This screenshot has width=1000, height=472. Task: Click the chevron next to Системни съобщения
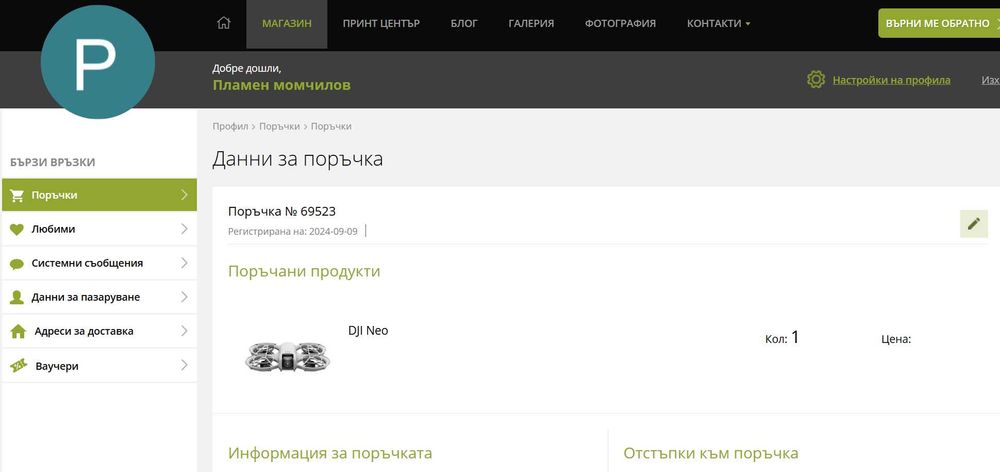pyautogui.click(x=184, y=263)
